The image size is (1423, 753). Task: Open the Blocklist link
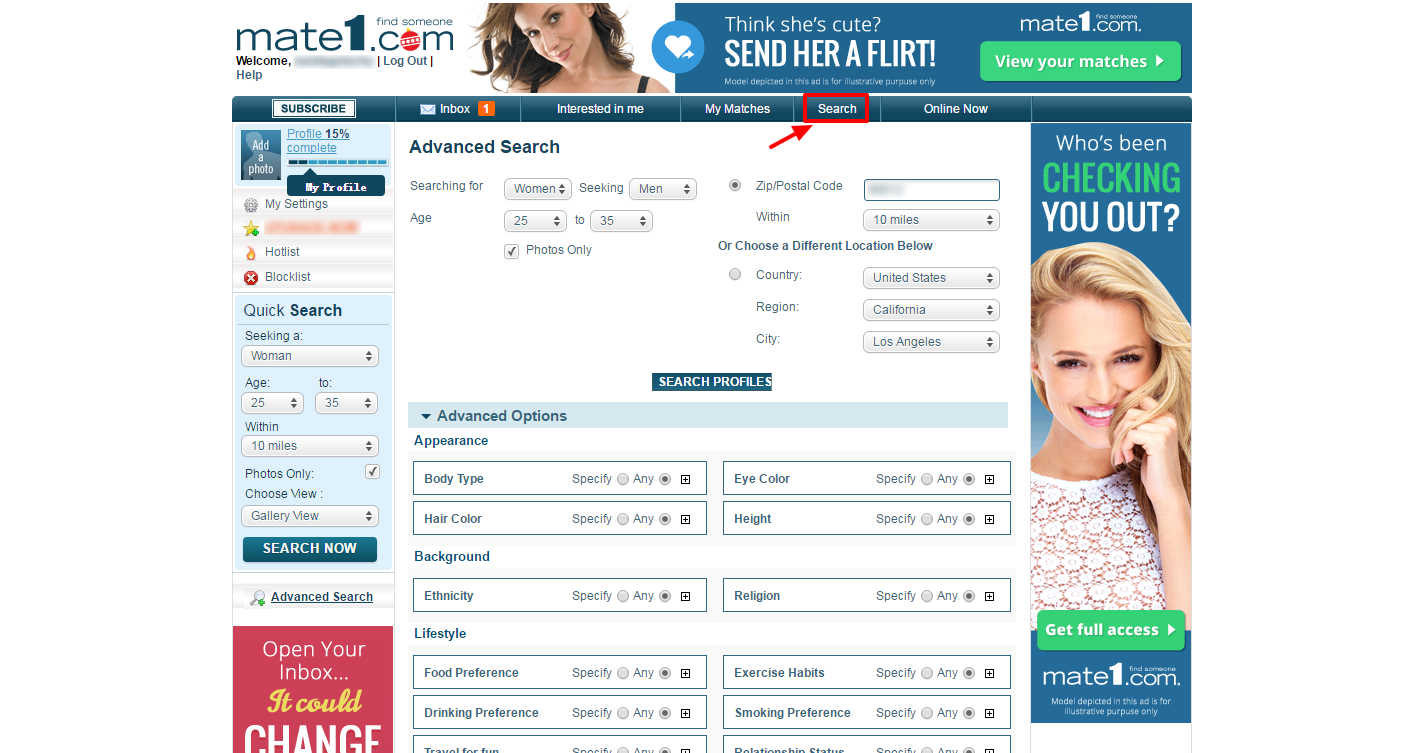288,277
